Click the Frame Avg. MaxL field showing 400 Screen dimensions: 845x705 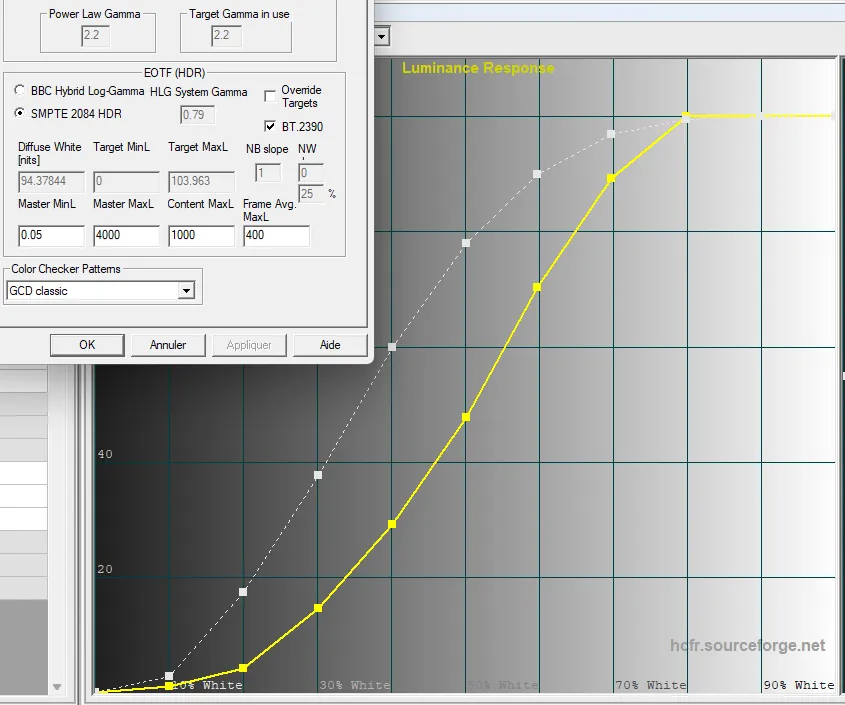pyautogui.click(x=276, y=236)
